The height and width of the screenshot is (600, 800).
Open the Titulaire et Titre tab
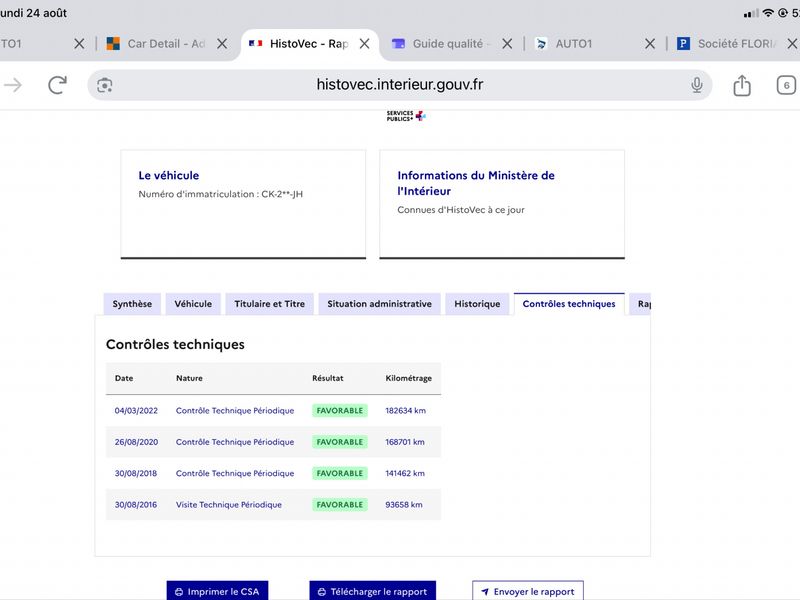coord(269,304)
